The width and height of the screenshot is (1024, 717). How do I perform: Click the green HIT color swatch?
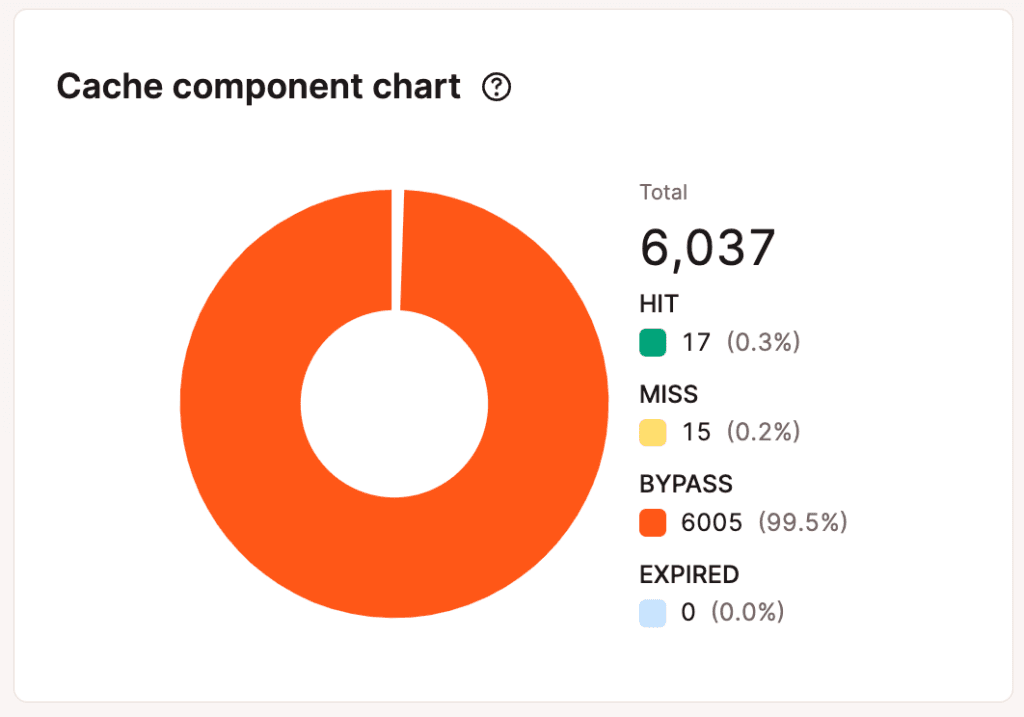[652, 343]
